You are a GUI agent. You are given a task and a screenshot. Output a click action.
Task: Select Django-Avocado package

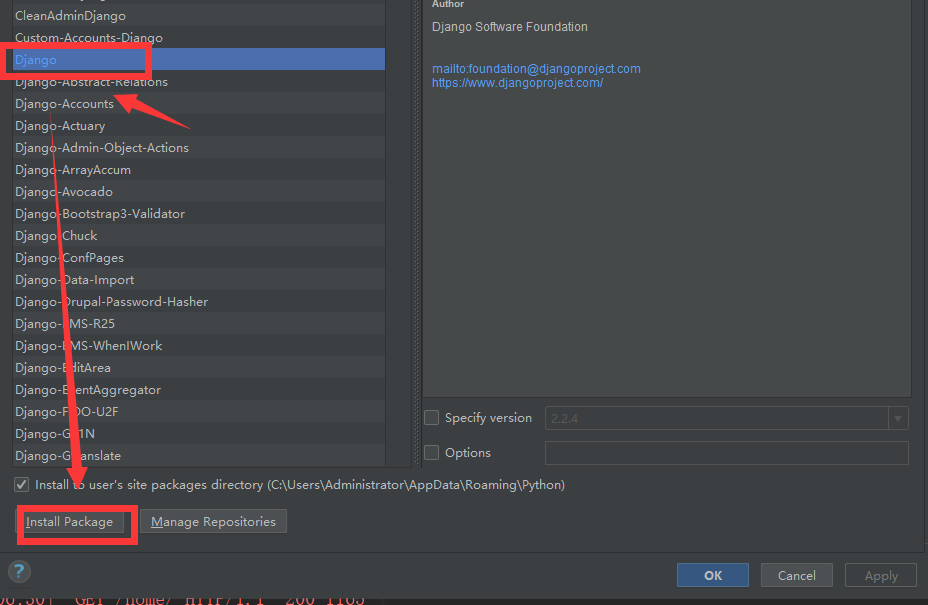point(199,191)
